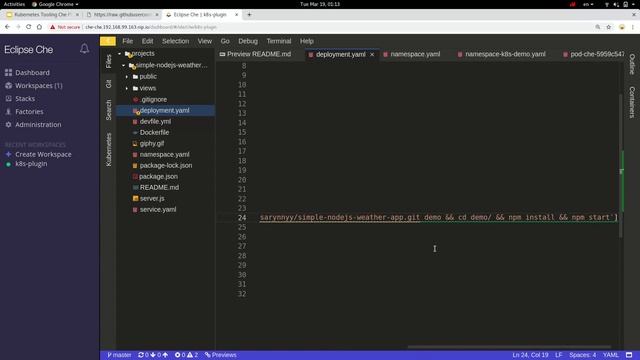Open the Activities overview
The image size is (640, 360).
click(14, 4)
